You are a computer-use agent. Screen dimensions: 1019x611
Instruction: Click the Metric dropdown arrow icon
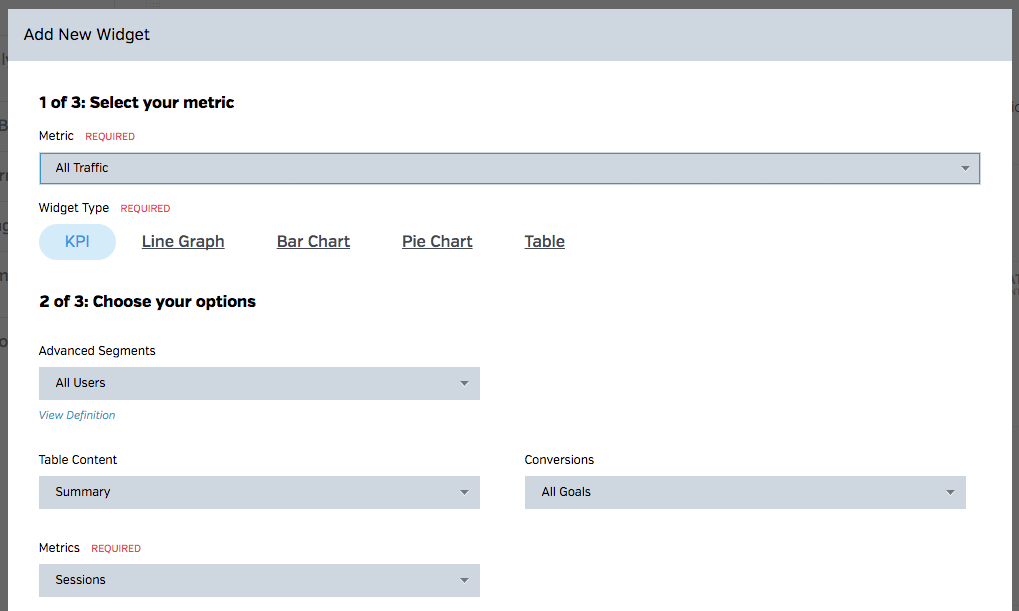[965, 168]
